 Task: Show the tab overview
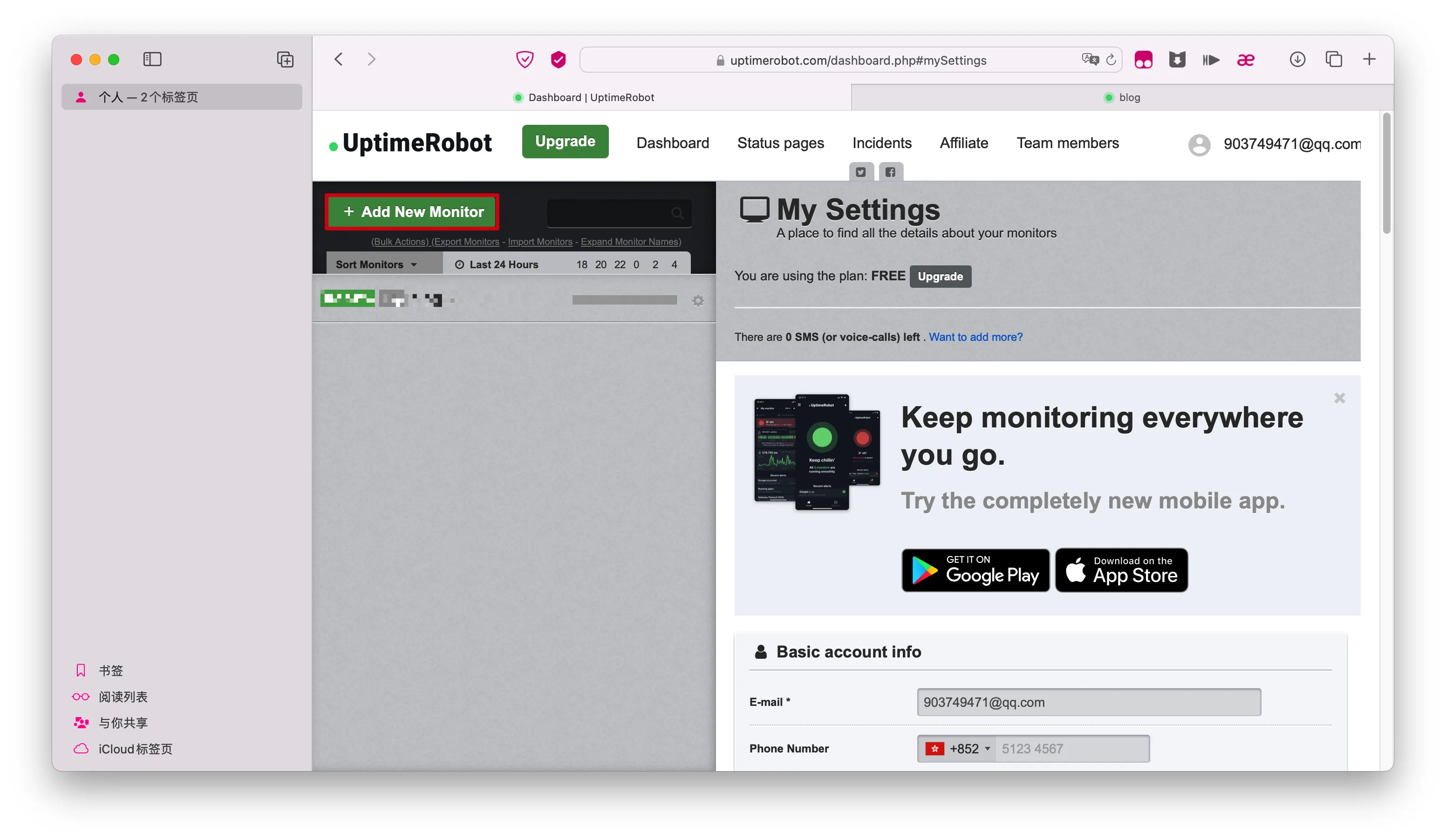click(1334, 59)
